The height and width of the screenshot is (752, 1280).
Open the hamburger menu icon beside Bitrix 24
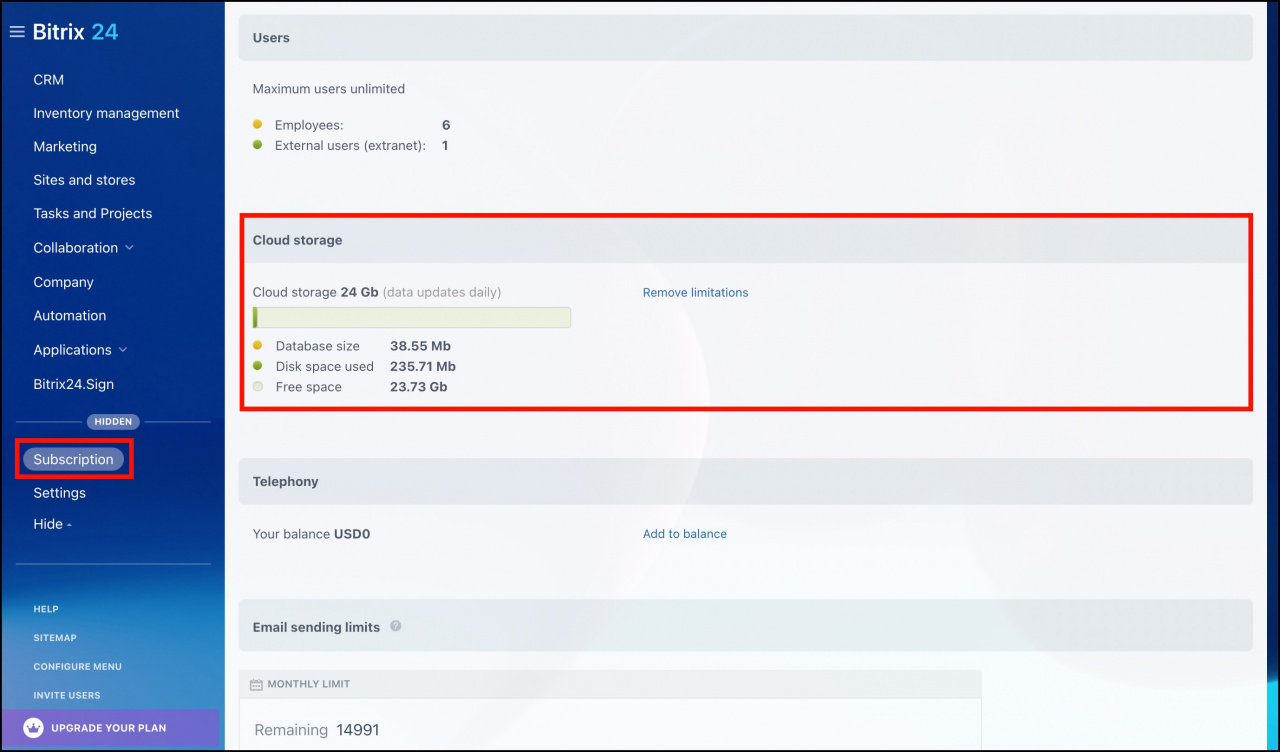click(x=17, y=32)
